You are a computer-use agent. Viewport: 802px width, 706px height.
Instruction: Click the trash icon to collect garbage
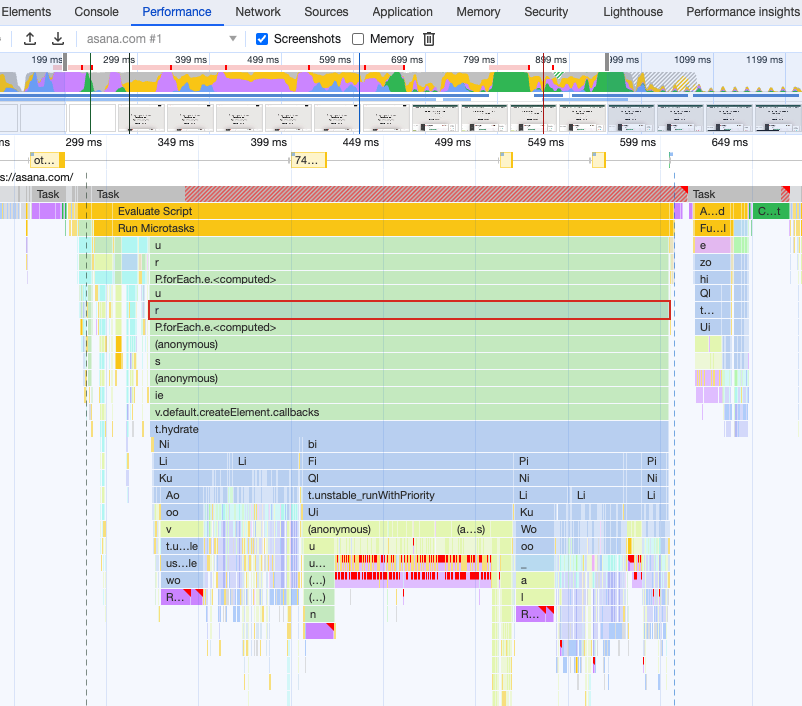click(429, 39)
